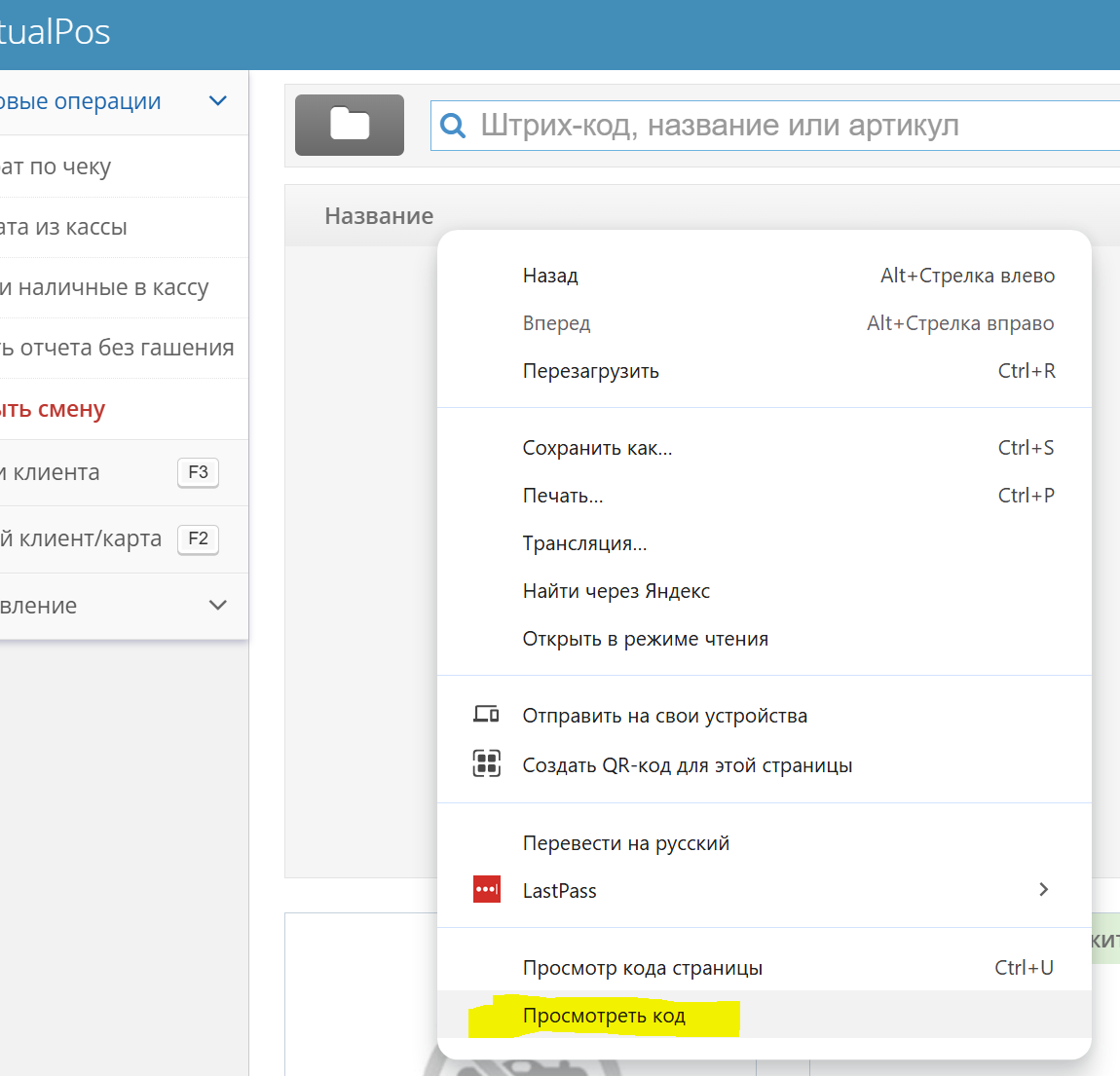Screen dimensions: 1120x1076
Task: Choose Найти через Яндекс menu item
Action: (616, 591)
